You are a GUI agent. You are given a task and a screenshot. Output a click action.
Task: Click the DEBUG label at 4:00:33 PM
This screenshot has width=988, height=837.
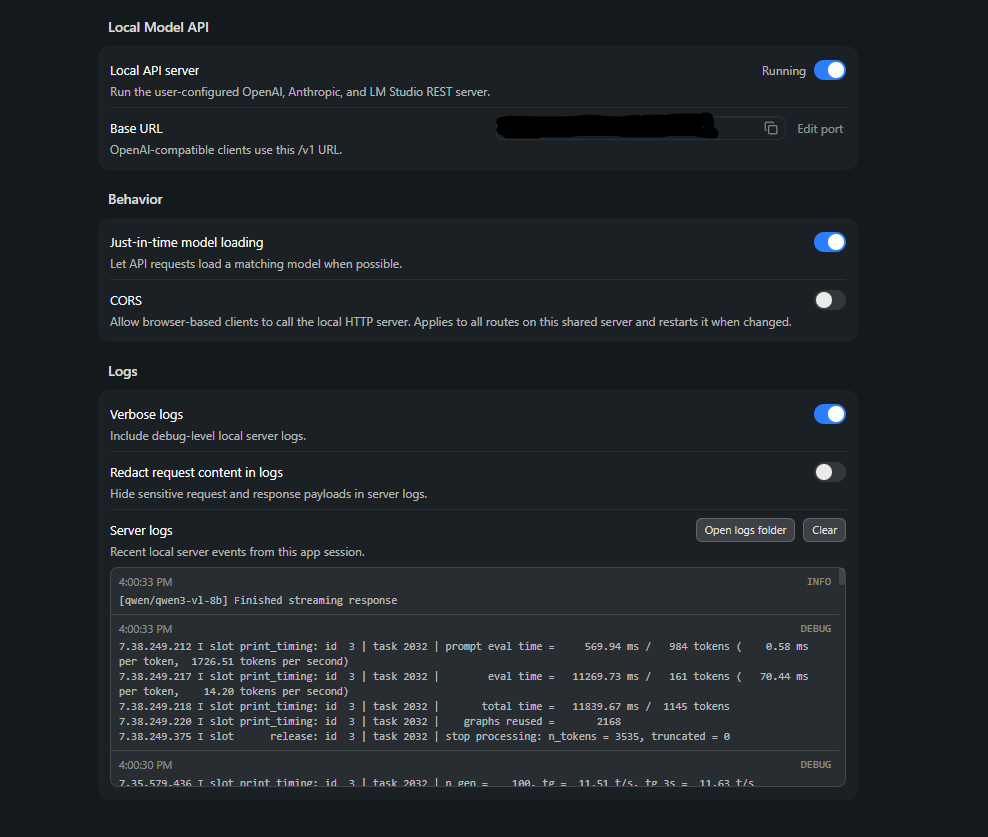(815, 629)
